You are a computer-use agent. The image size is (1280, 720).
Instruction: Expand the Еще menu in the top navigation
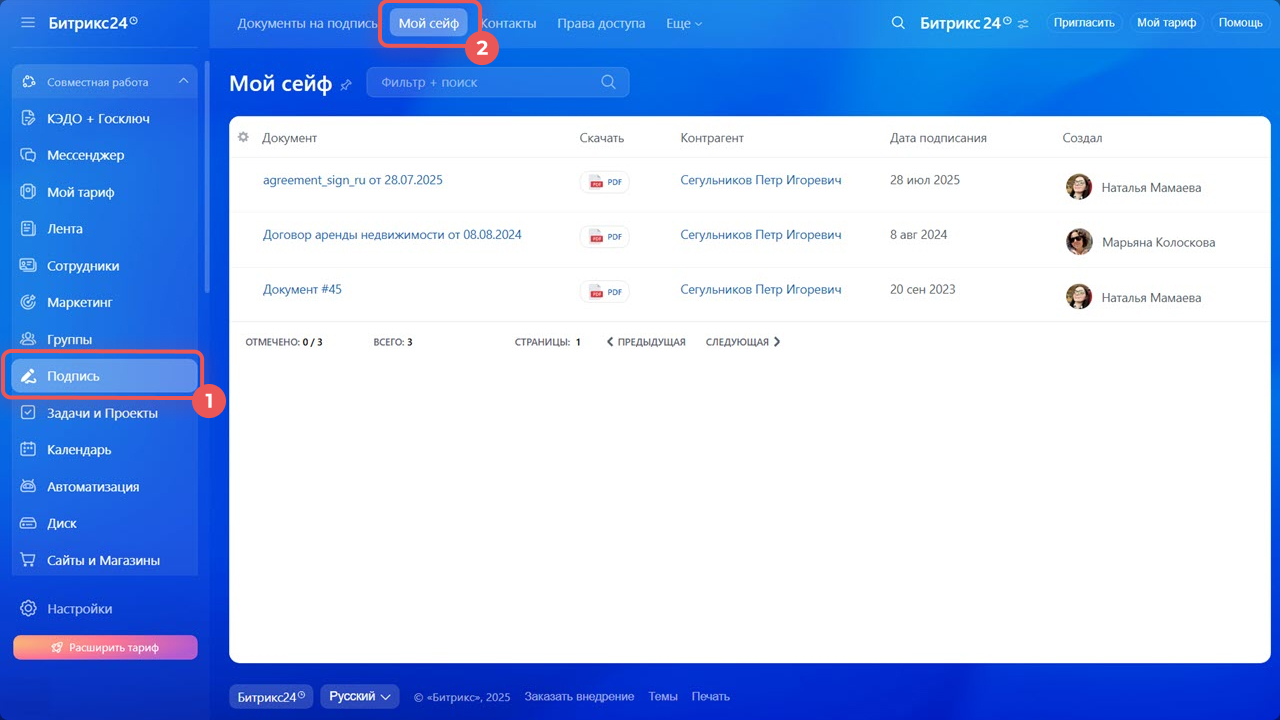[x=684, y=23]
